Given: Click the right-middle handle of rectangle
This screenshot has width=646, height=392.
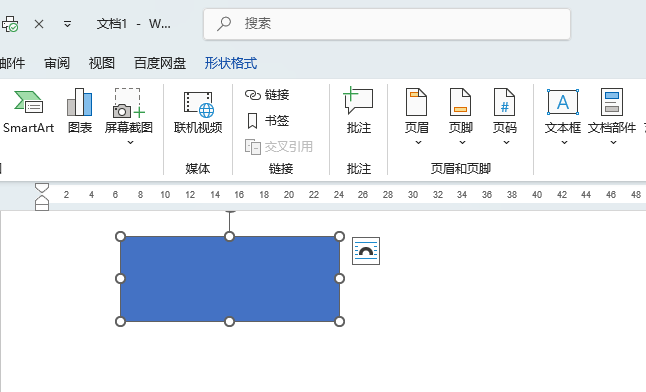Looking at the screenshot, I should coord(339,279).
